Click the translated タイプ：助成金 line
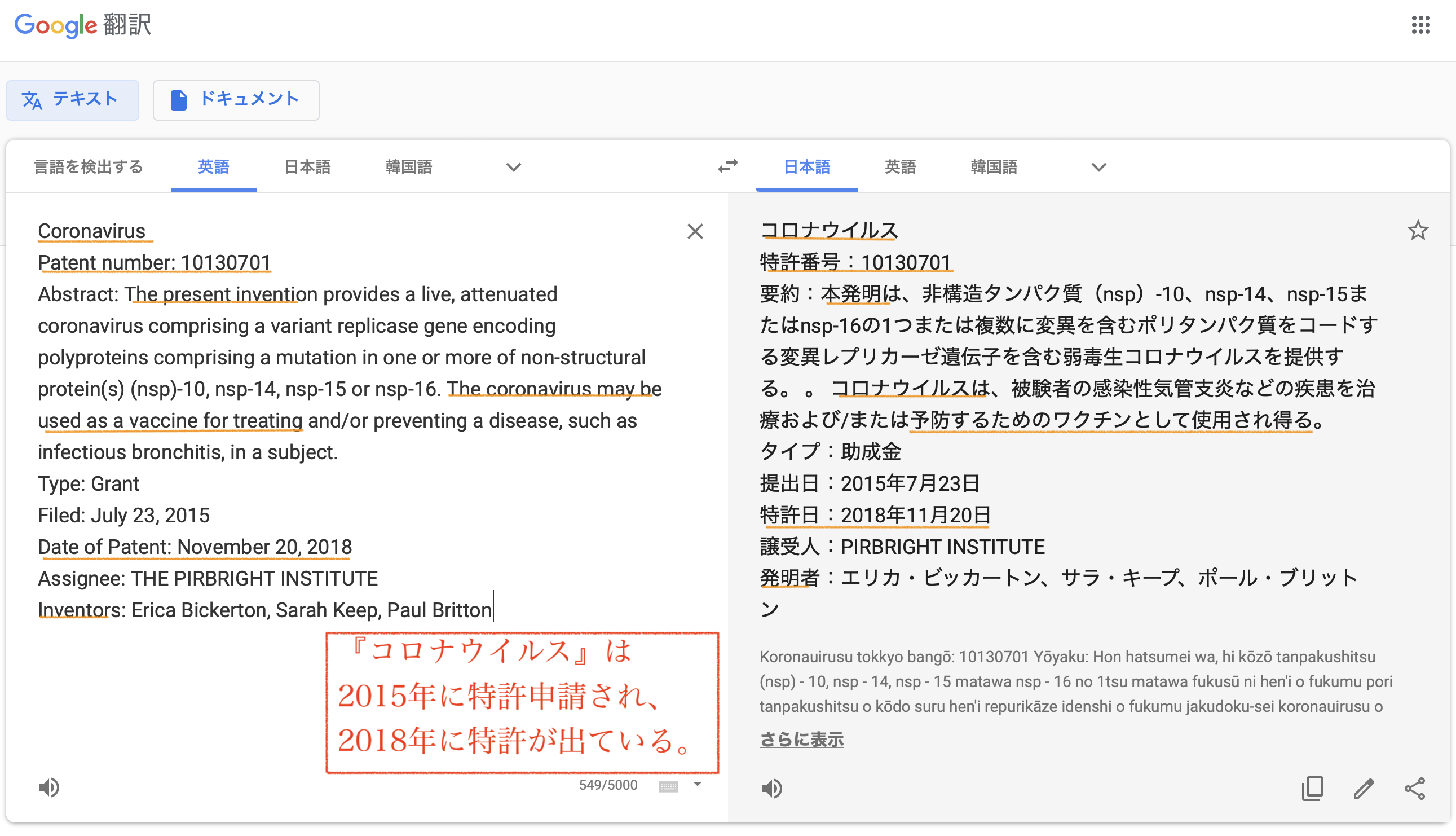Image resolution: width=1456 pixels, height=836 pixels. click(x=830, y=452)
